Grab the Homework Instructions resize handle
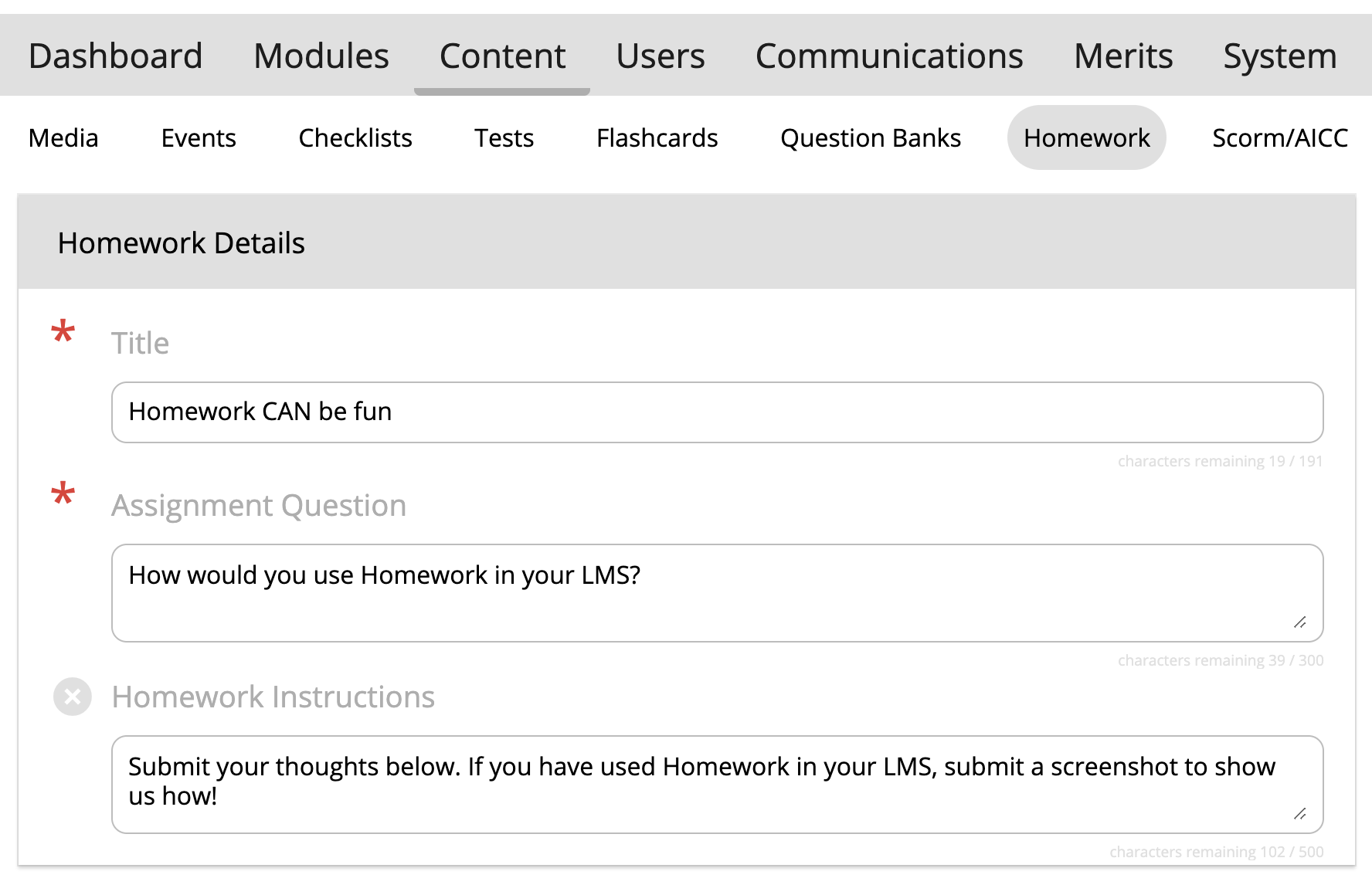 coord(1300,814)
